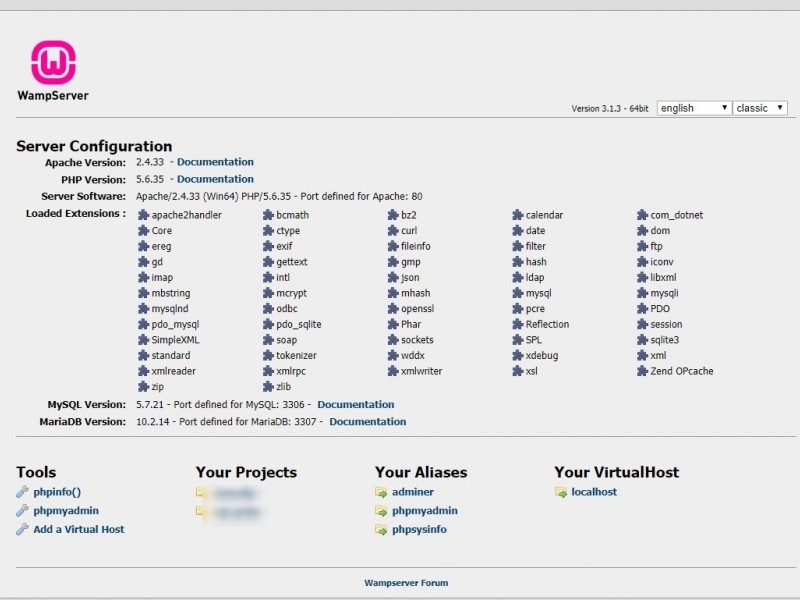Open the Apache Version Documentation link

tap(215, 162)
